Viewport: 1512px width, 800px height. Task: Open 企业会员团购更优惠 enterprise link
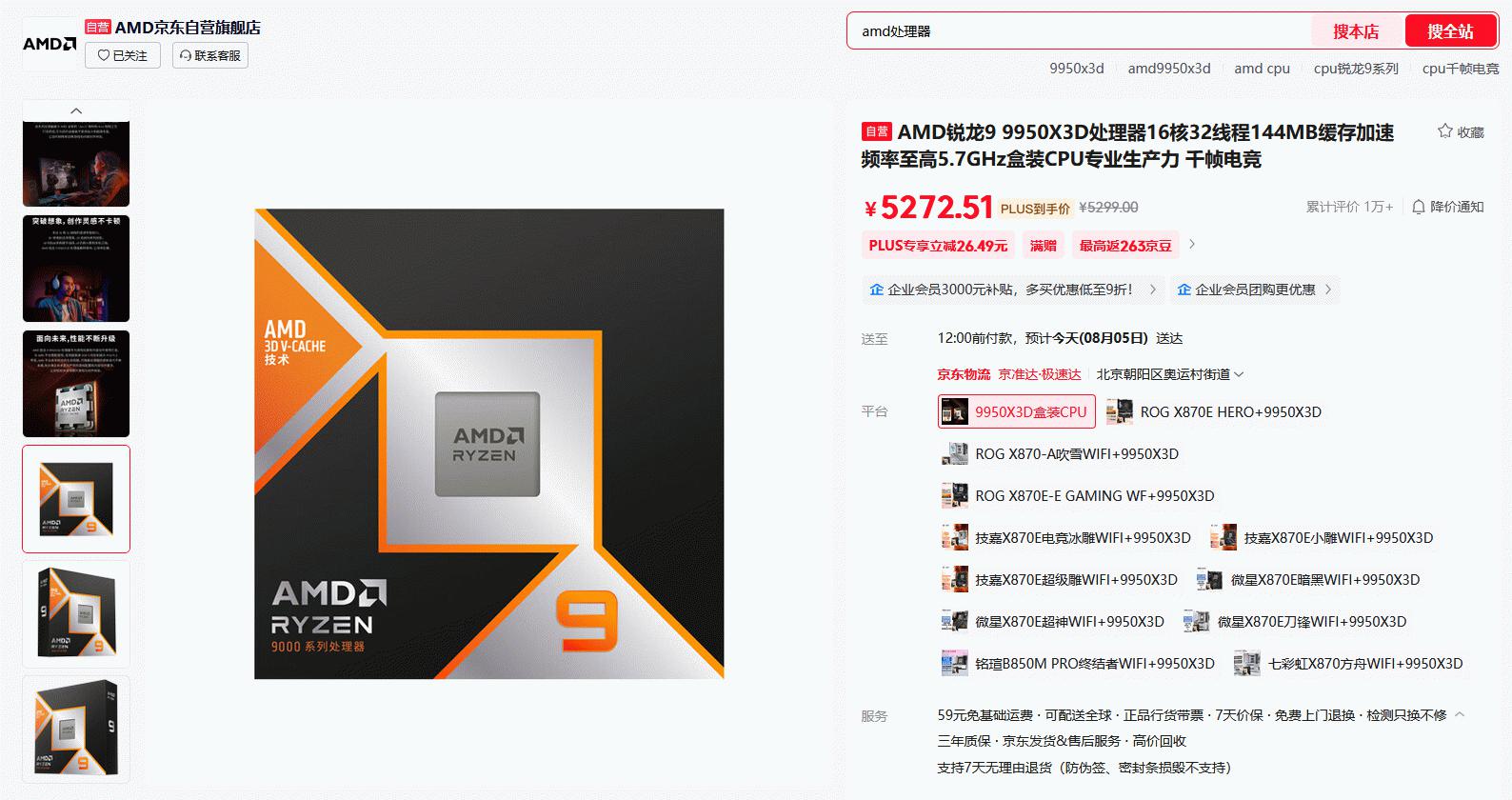pyautogui.click(x=1254, y=290)
